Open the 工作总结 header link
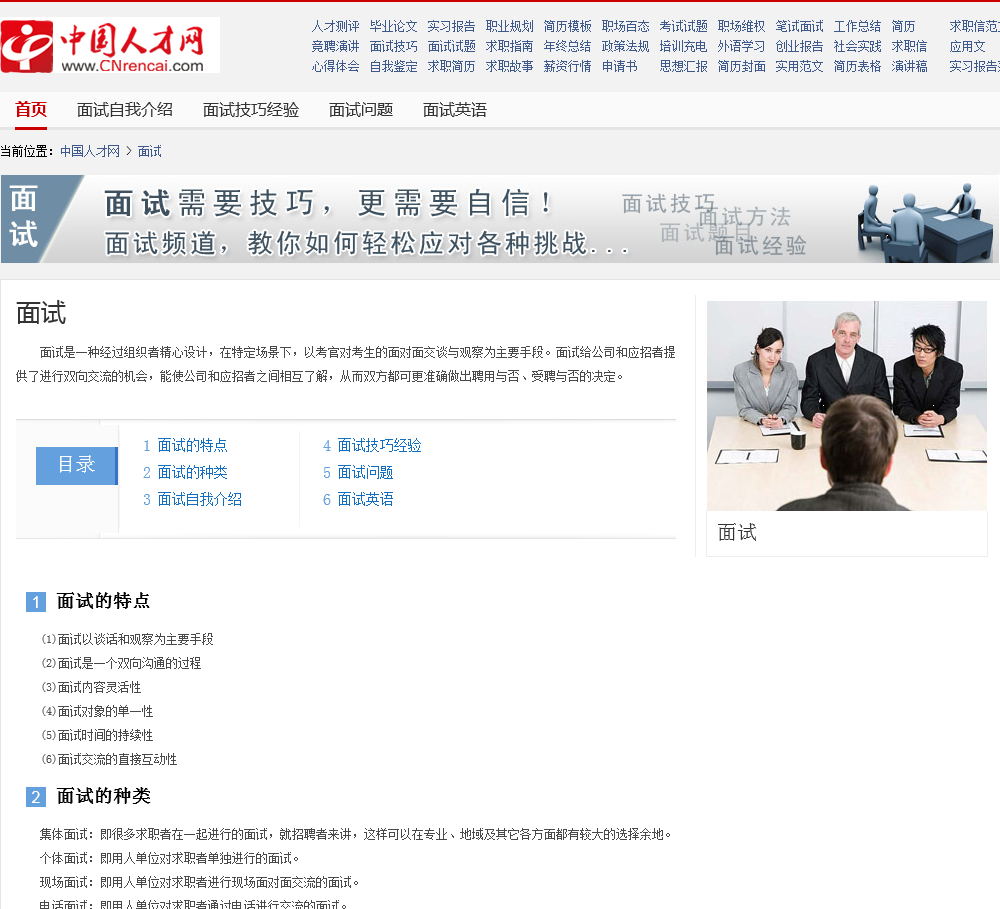The width and height of the screenshot is (1000, 909). click(x=858, y=26)
